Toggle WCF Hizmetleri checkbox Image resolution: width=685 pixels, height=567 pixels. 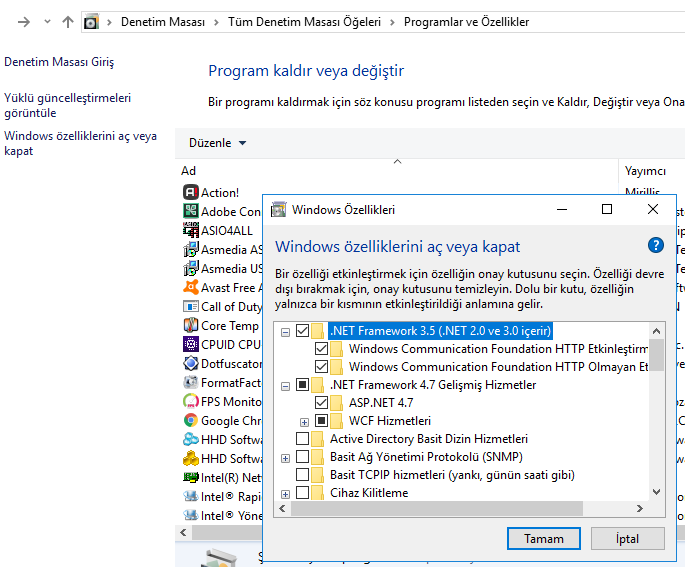322,420
